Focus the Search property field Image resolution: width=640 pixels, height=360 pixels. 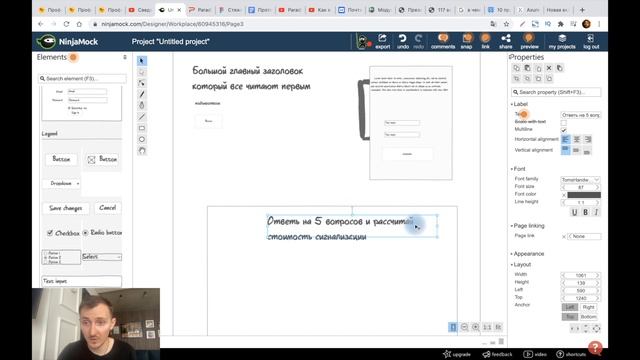coord(556,92)
